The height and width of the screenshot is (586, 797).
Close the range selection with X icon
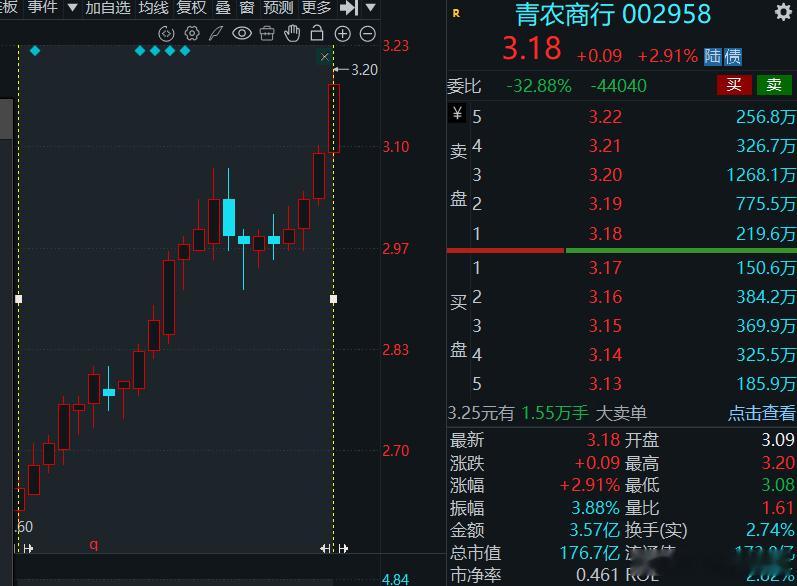[x=324, y=56]
